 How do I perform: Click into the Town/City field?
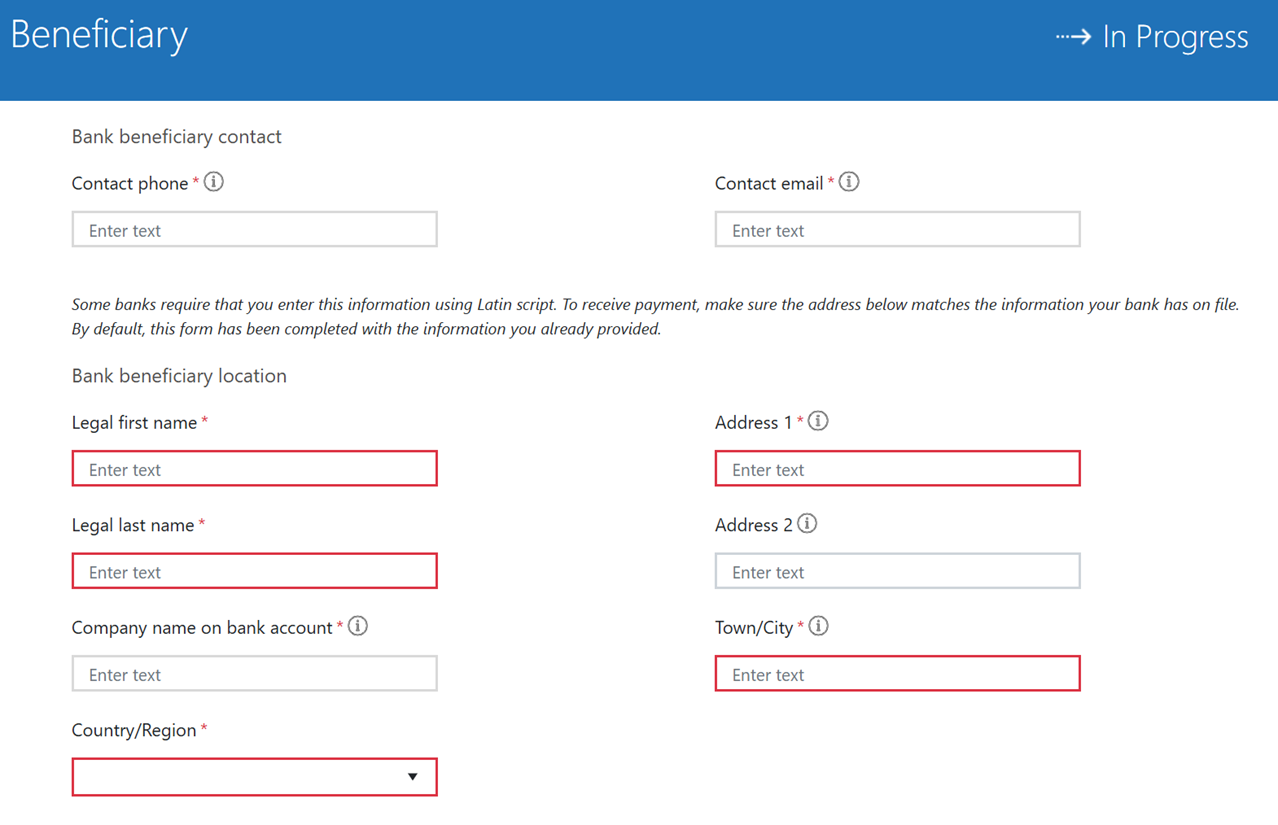(897, 674)
